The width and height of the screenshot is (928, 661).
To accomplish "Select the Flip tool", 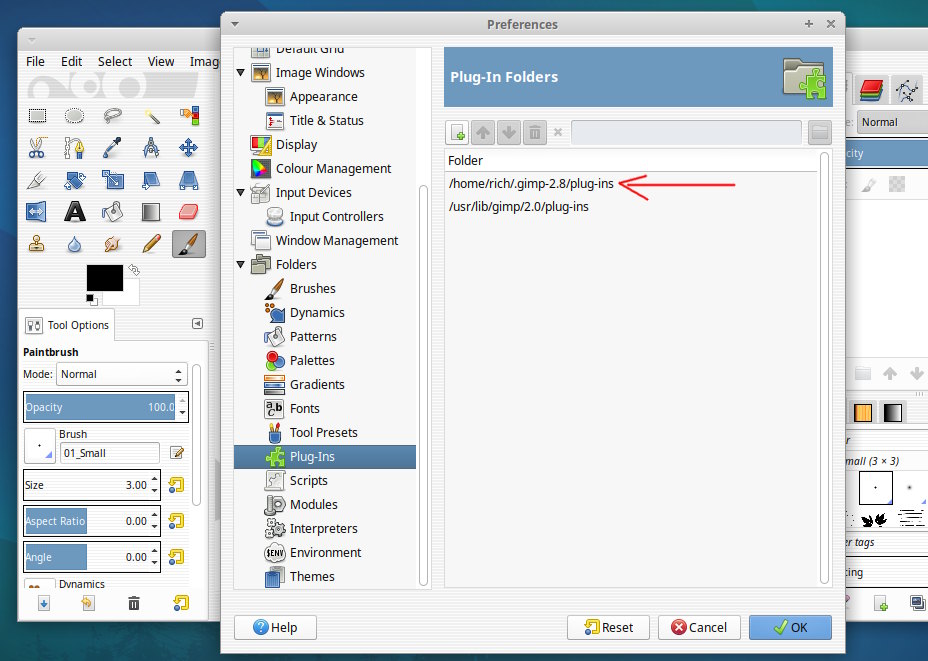I will 37,211.
